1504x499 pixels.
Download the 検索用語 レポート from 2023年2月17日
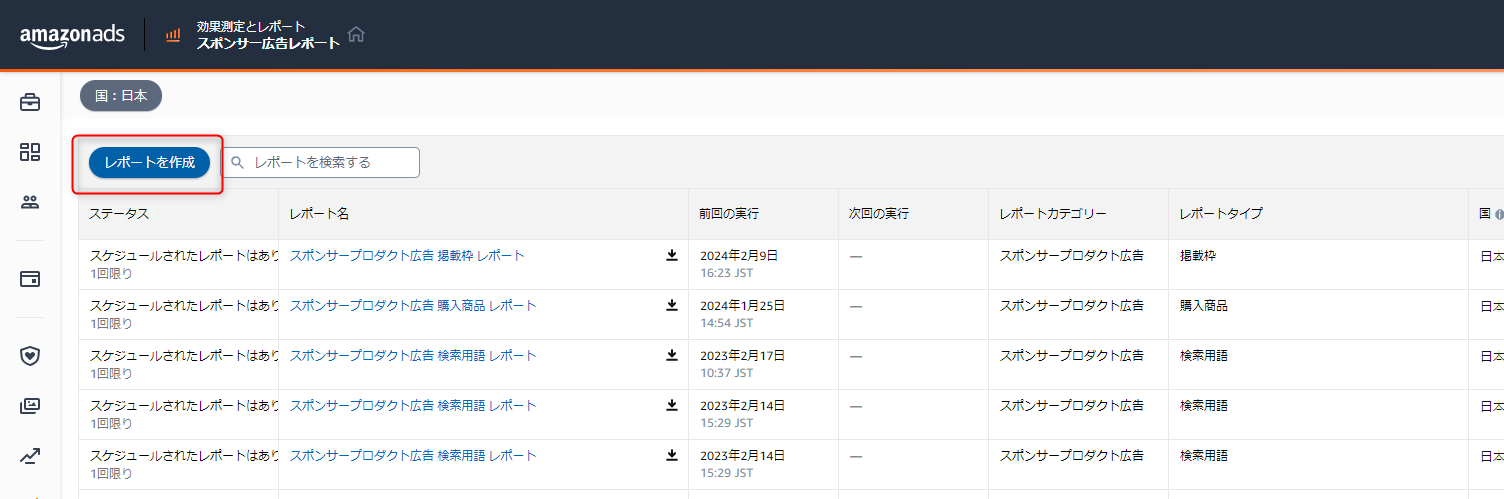[x=672, y=355]
